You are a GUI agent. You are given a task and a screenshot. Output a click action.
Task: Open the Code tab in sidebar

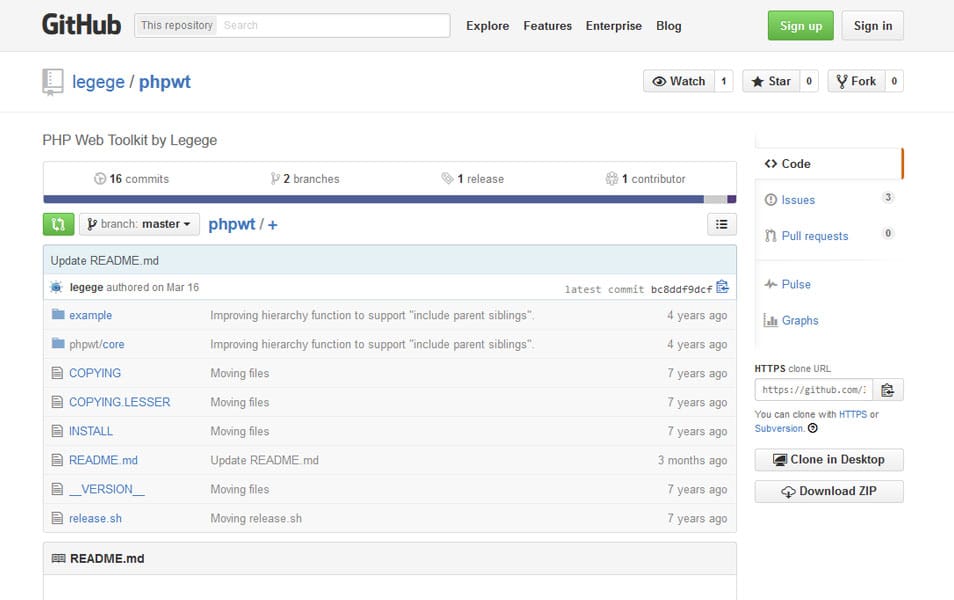pyautogui.click(x=829, y=164)
